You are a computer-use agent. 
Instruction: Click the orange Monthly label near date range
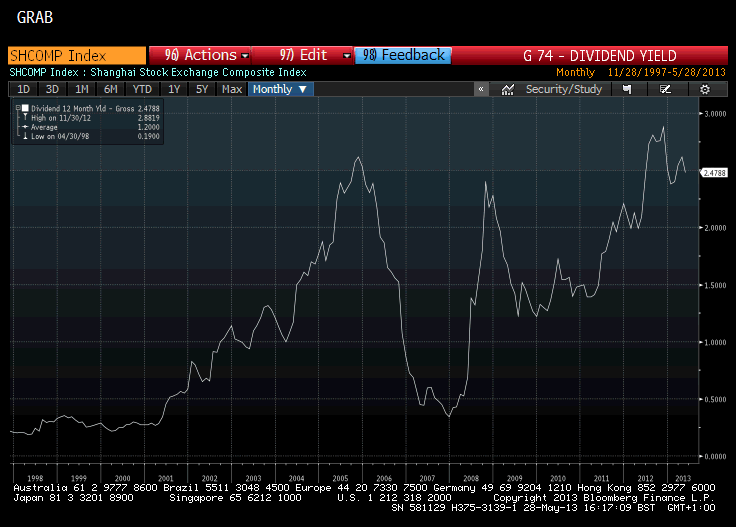tap(575, 72)
